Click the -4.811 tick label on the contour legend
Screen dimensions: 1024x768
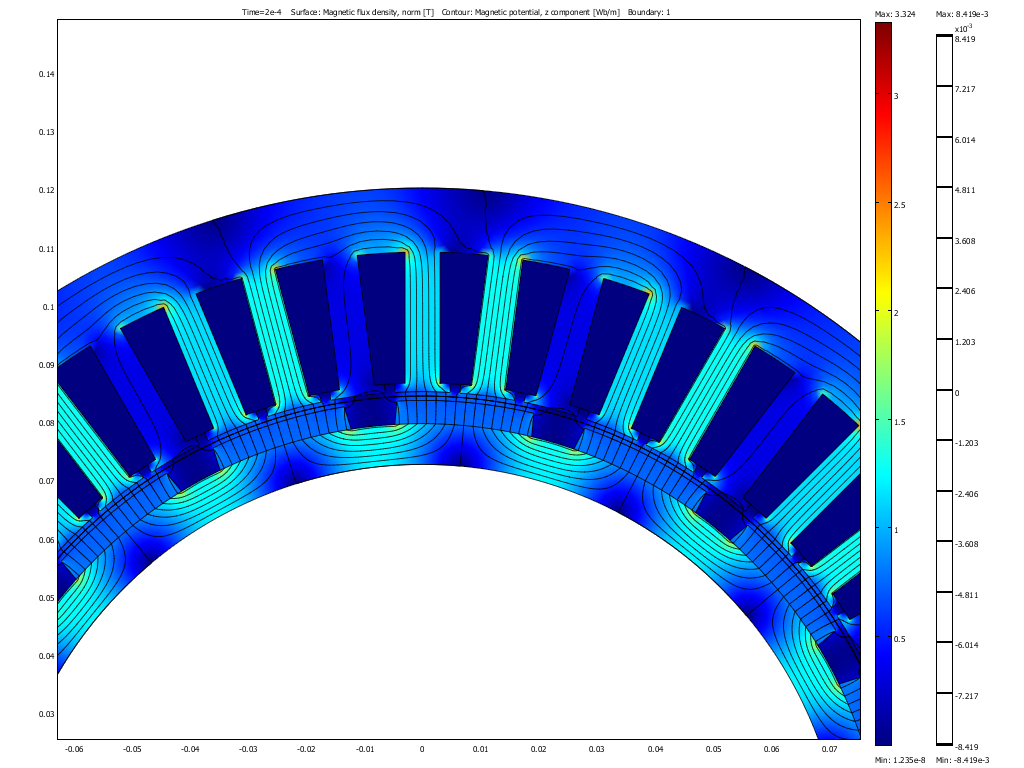[965, 595]
